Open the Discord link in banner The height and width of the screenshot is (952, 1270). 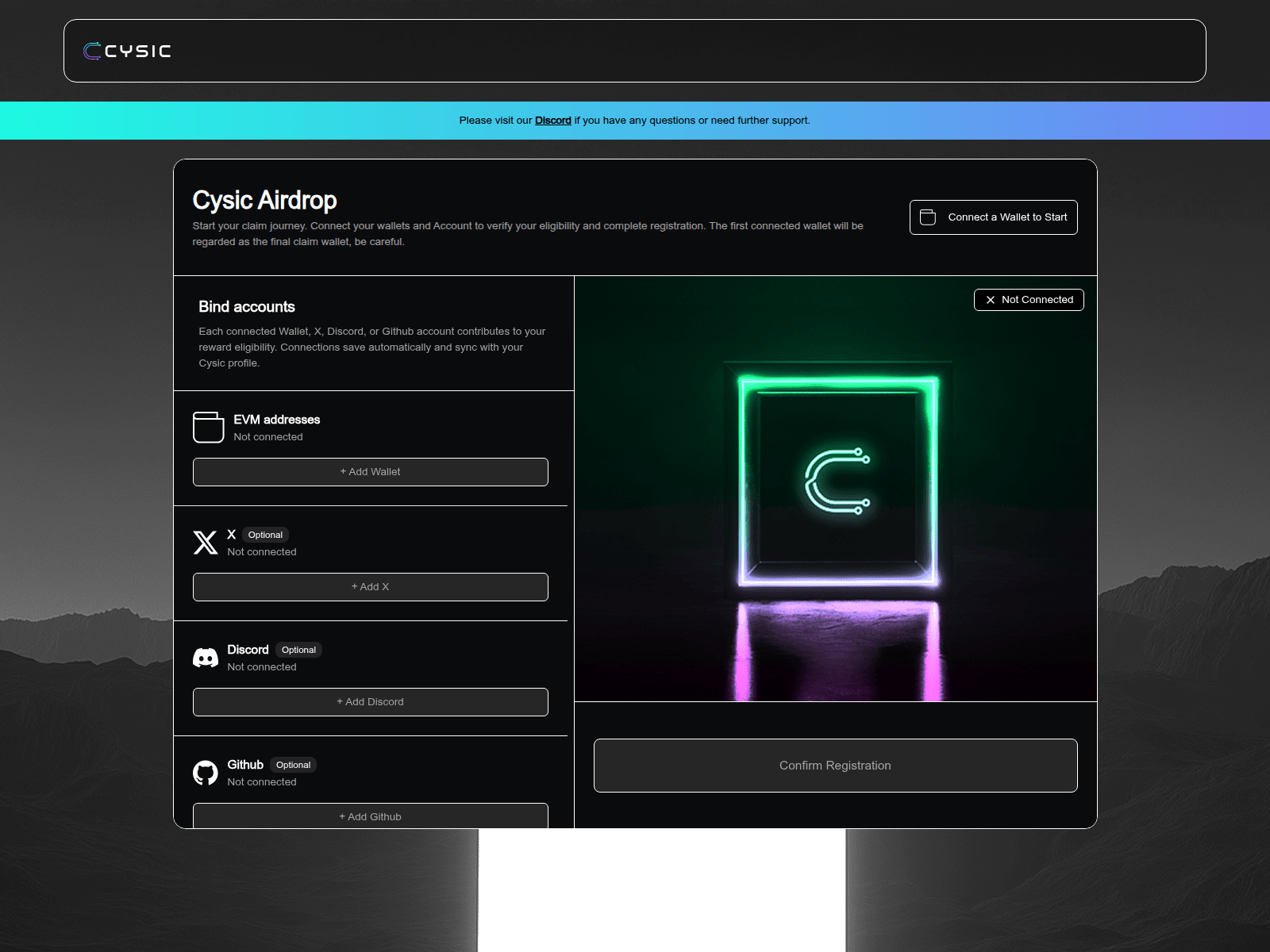553,121
